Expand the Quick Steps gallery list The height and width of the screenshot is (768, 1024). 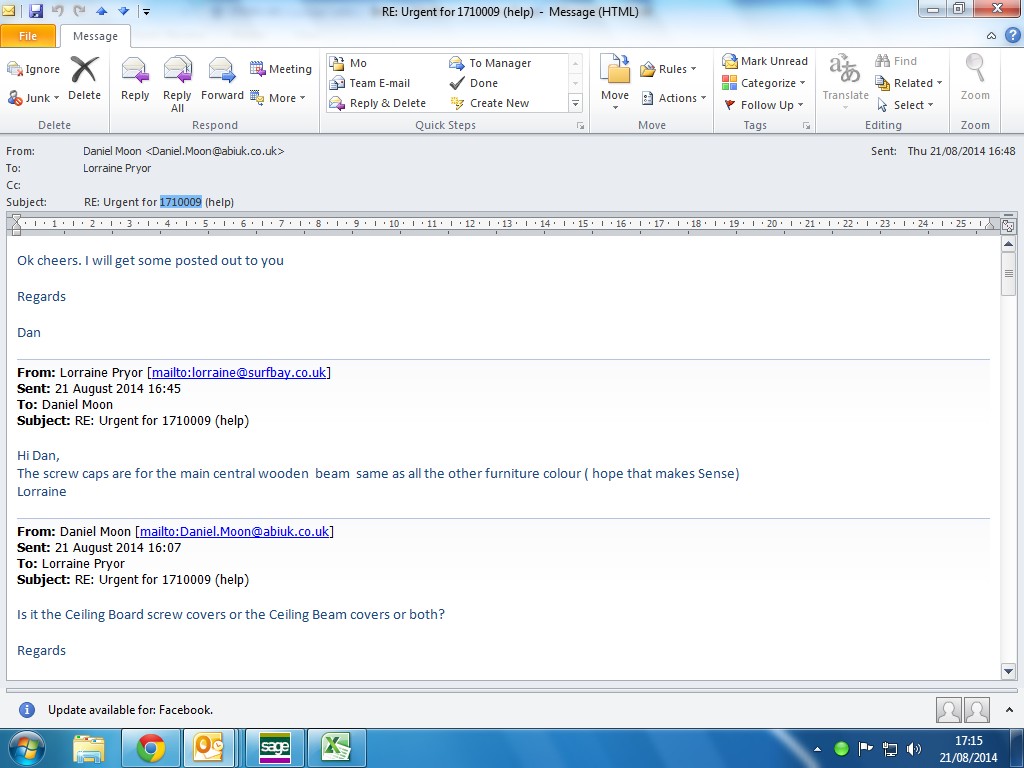(575, 103)
